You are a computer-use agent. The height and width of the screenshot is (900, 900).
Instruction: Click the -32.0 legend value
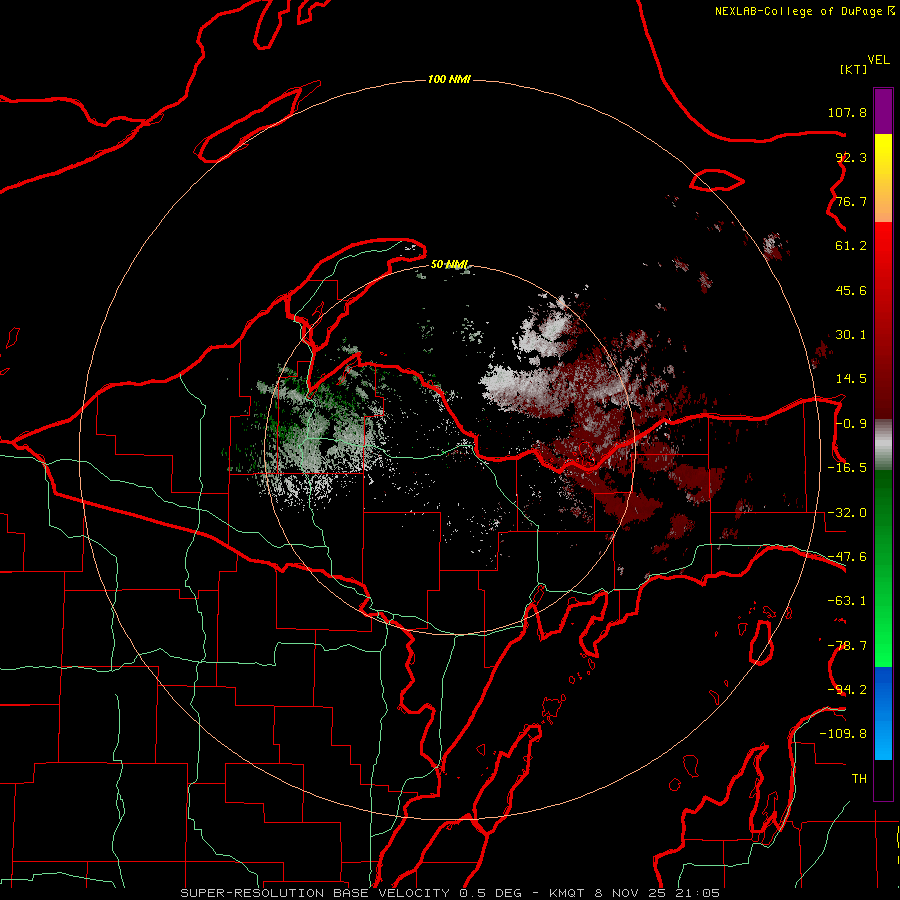tap(847, 513)
